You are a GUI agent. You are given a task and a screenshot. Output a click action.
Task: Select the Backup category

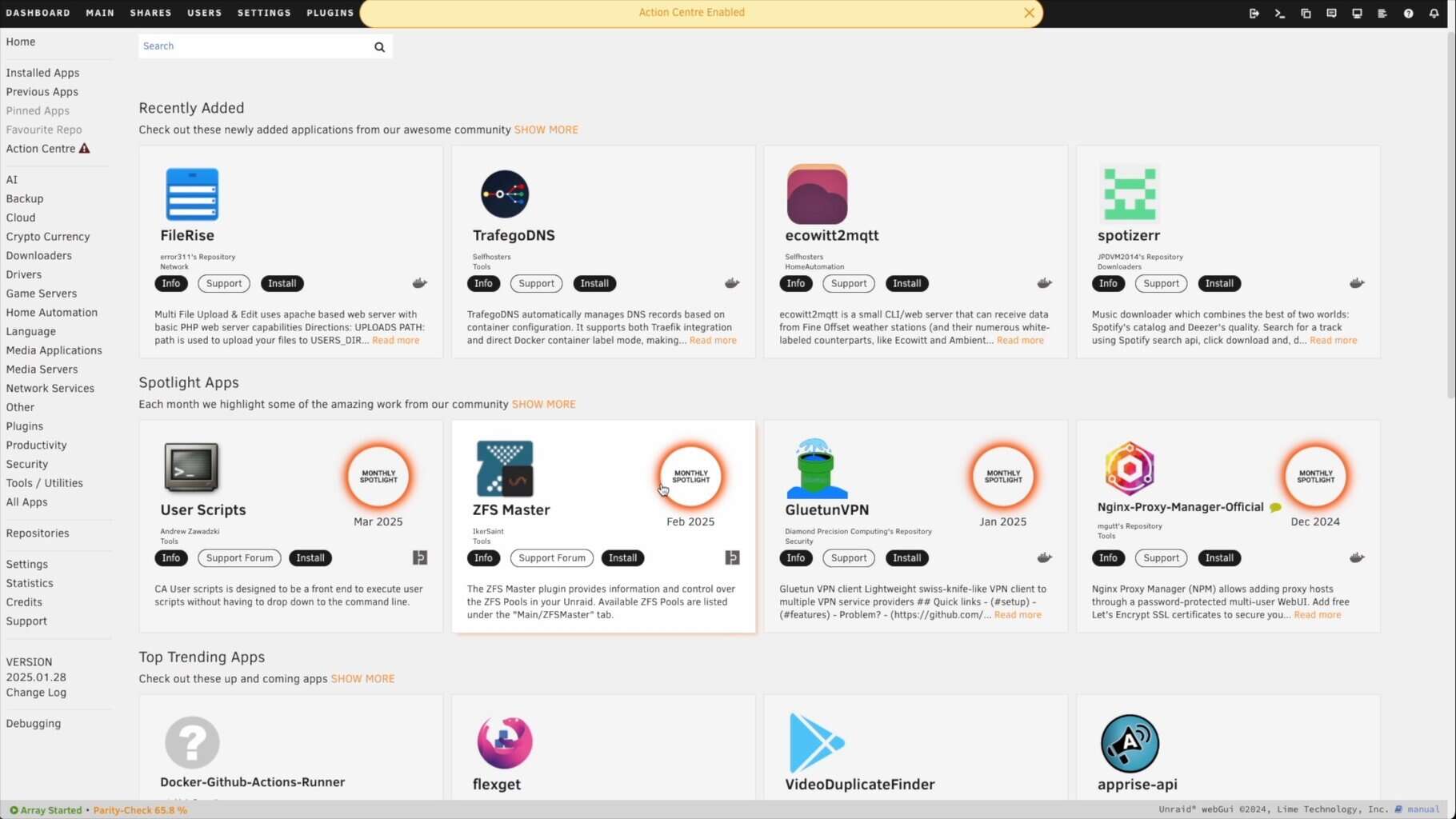(x=25, y=198)
